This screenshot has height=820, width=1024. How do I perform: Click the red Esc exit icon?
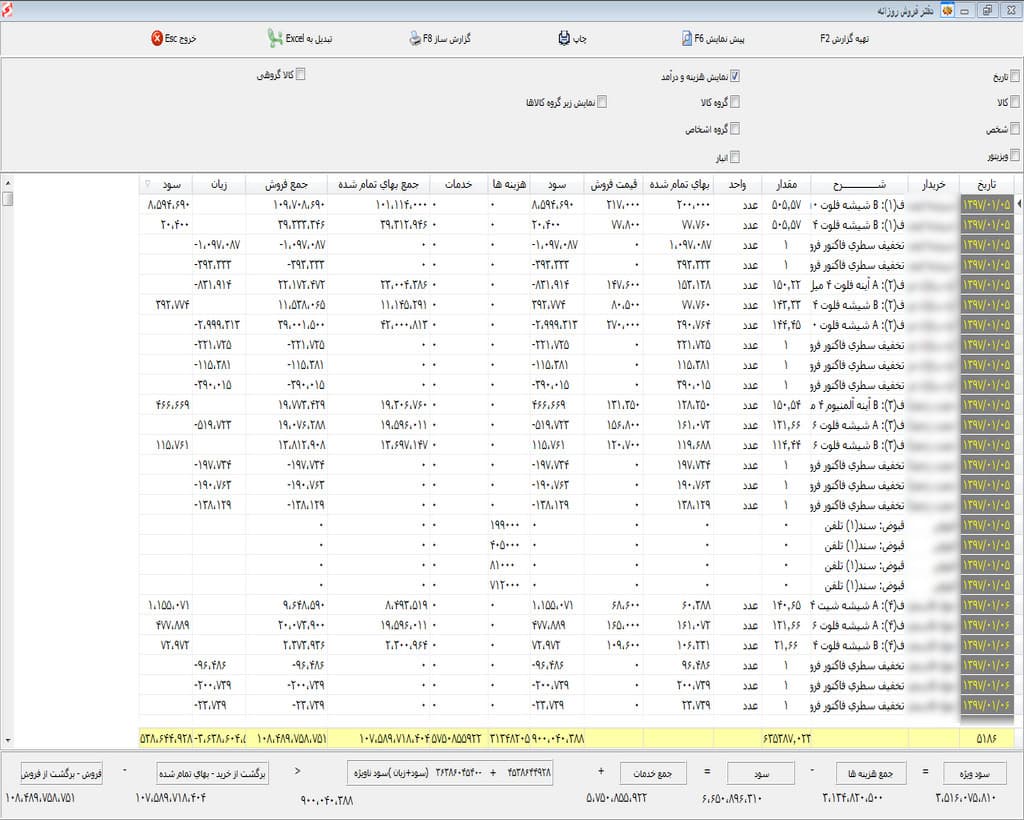click(157, 39)
